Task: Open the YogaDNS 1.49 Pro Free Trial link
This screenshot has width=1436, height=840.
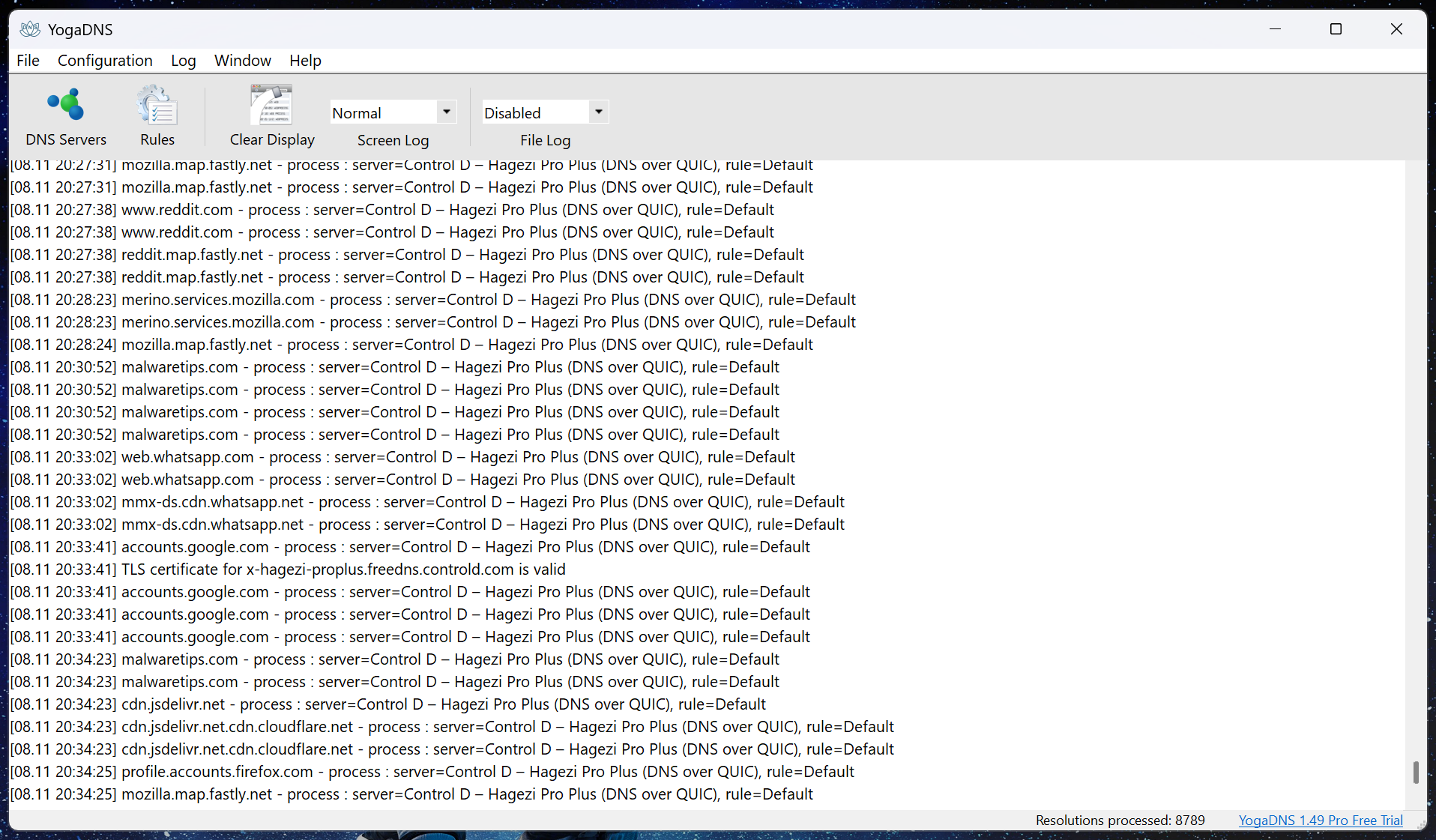Action: tap(1321, 820)
